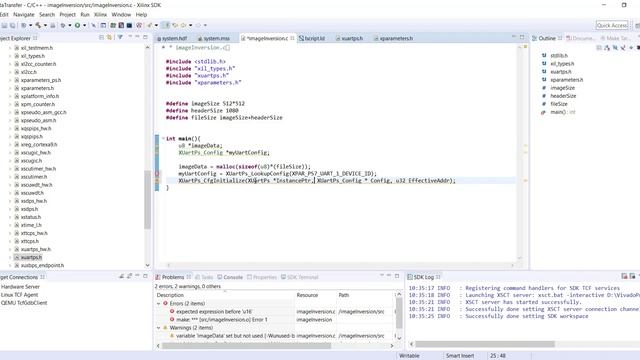Click the Save toolbar icon
This screenshot has width=640, height=360.
pyautogui.click(x=4, y=25)
